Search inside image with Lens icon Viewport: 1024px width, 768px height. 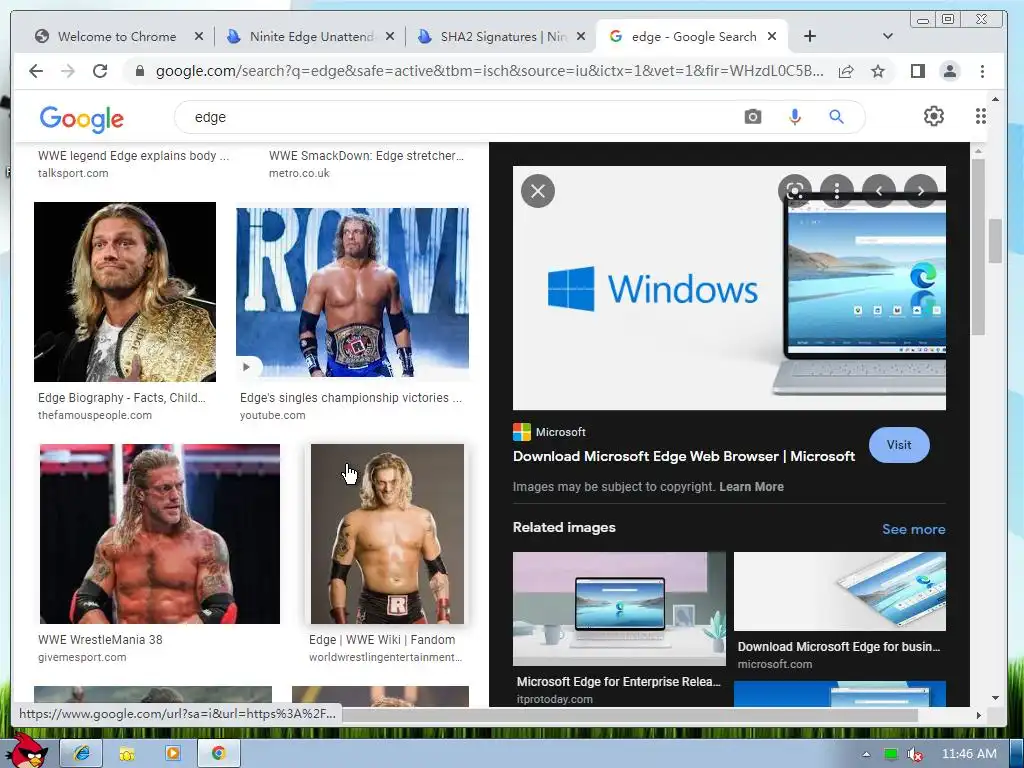click(795, 191)
